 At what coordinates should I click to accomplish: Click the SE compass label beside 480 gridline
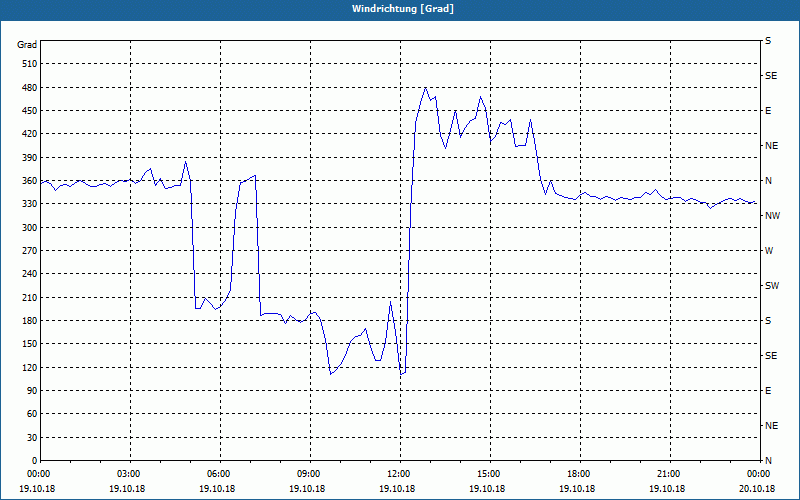click(771, 76)
